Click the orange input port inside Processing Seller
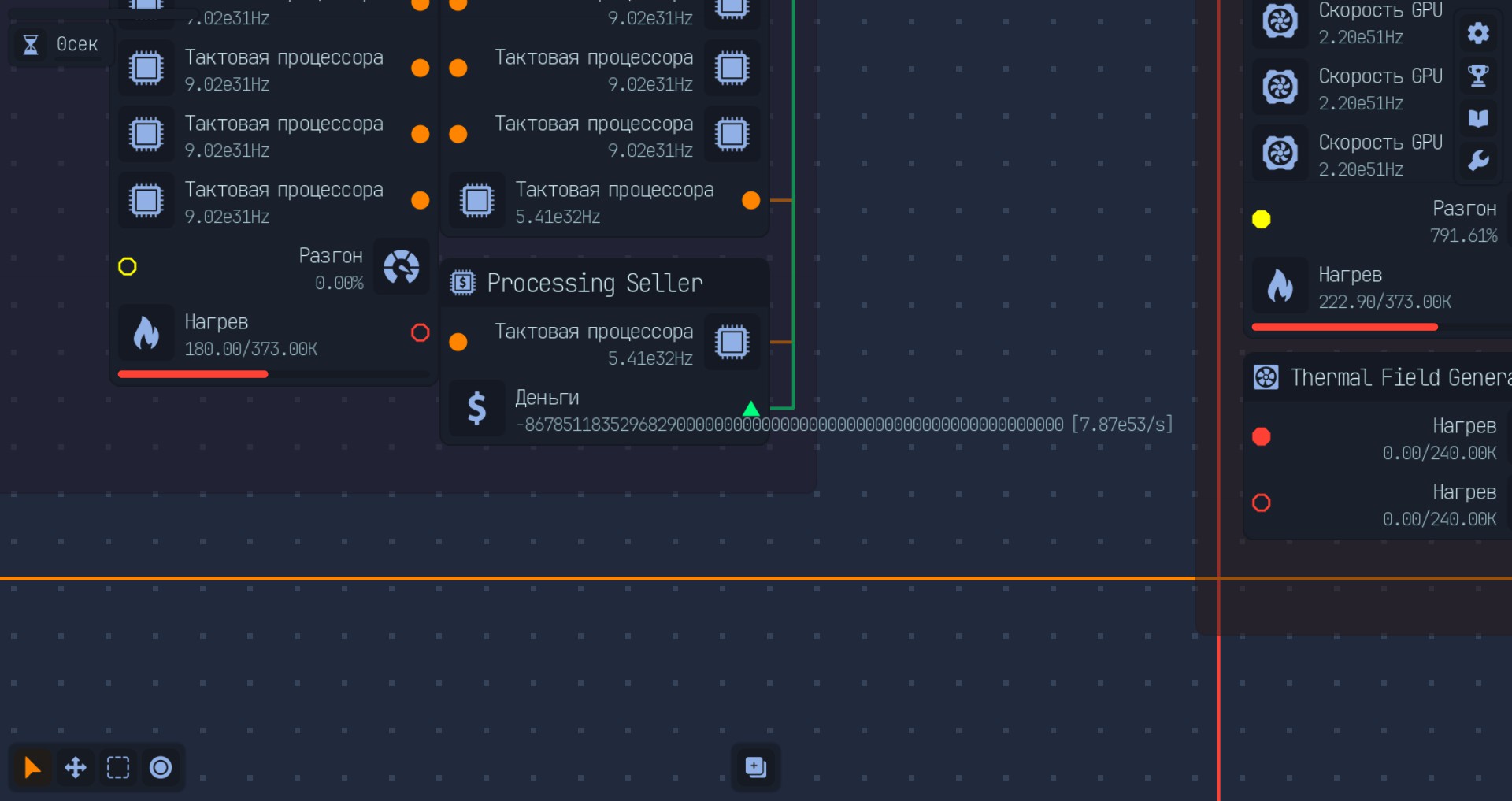 tap(458, 342)
